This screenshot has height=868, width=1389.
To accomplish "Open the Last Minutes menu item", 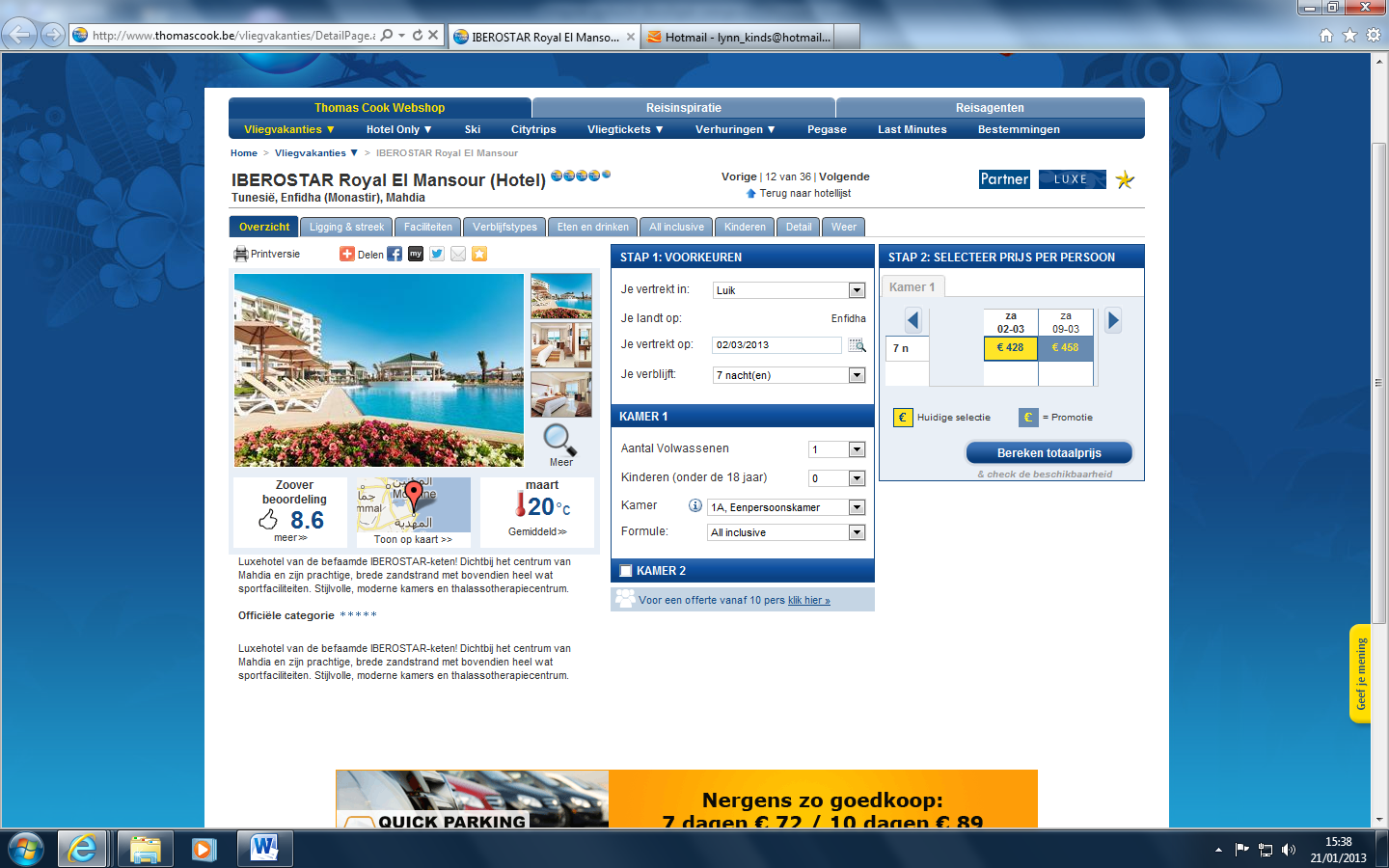I will (x=912, y=129).
